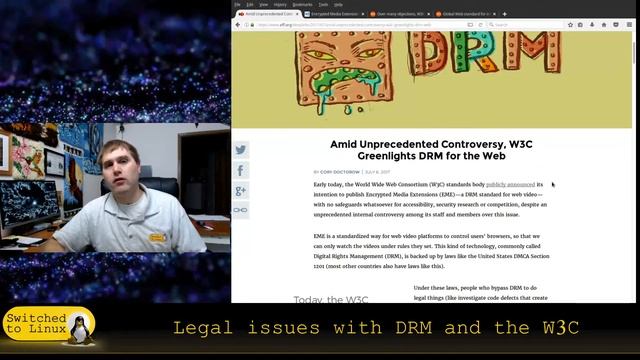The height and width of the screenshot is (360, 640).
Task: Open the Help menu
Action: [x=338, y=4]
